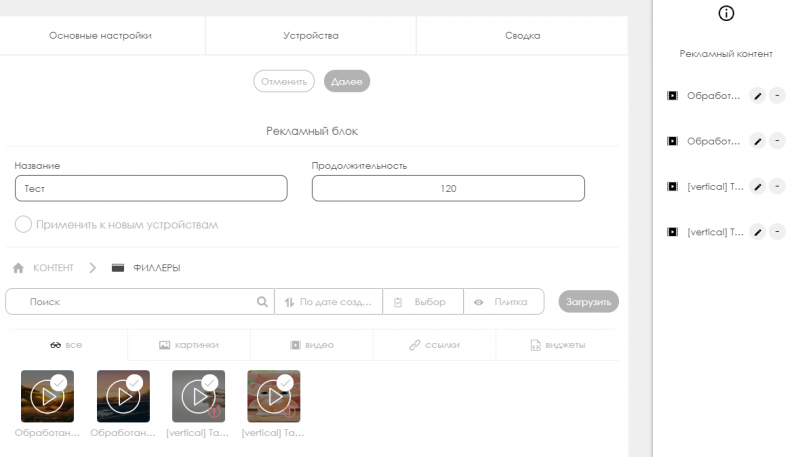Open the second Обработан... video thumbnail
800x457 pixels.
122,398
